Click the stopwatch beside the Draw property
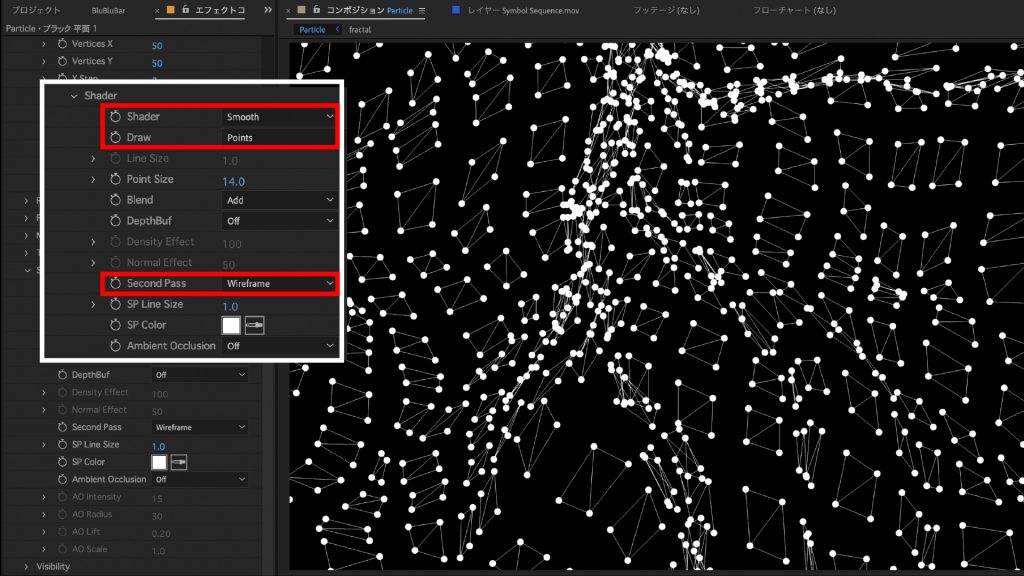1024x576 pixels. [x=114, y=137]
